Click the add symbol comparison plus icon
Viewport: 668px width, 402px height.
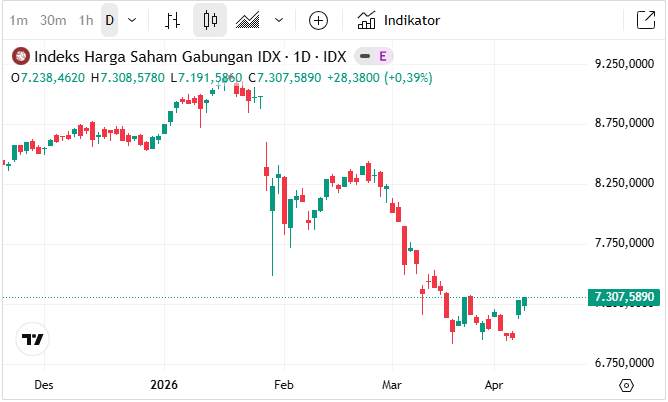(x=318, y=20)
